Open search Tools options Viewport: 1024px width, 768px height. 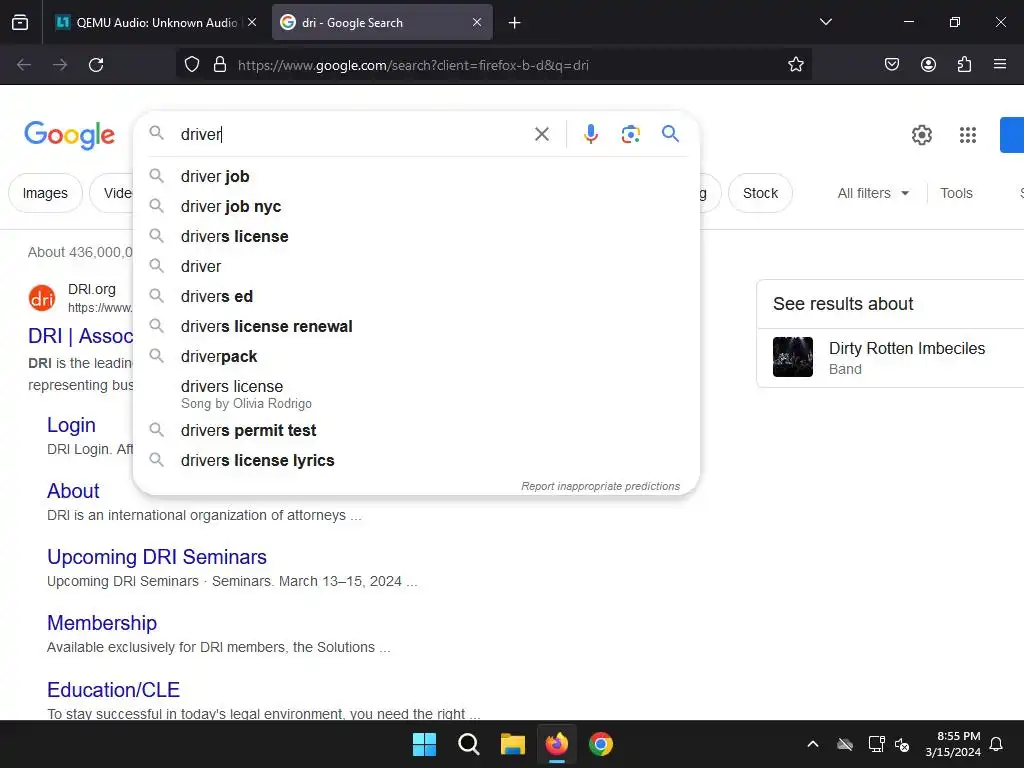956,193
